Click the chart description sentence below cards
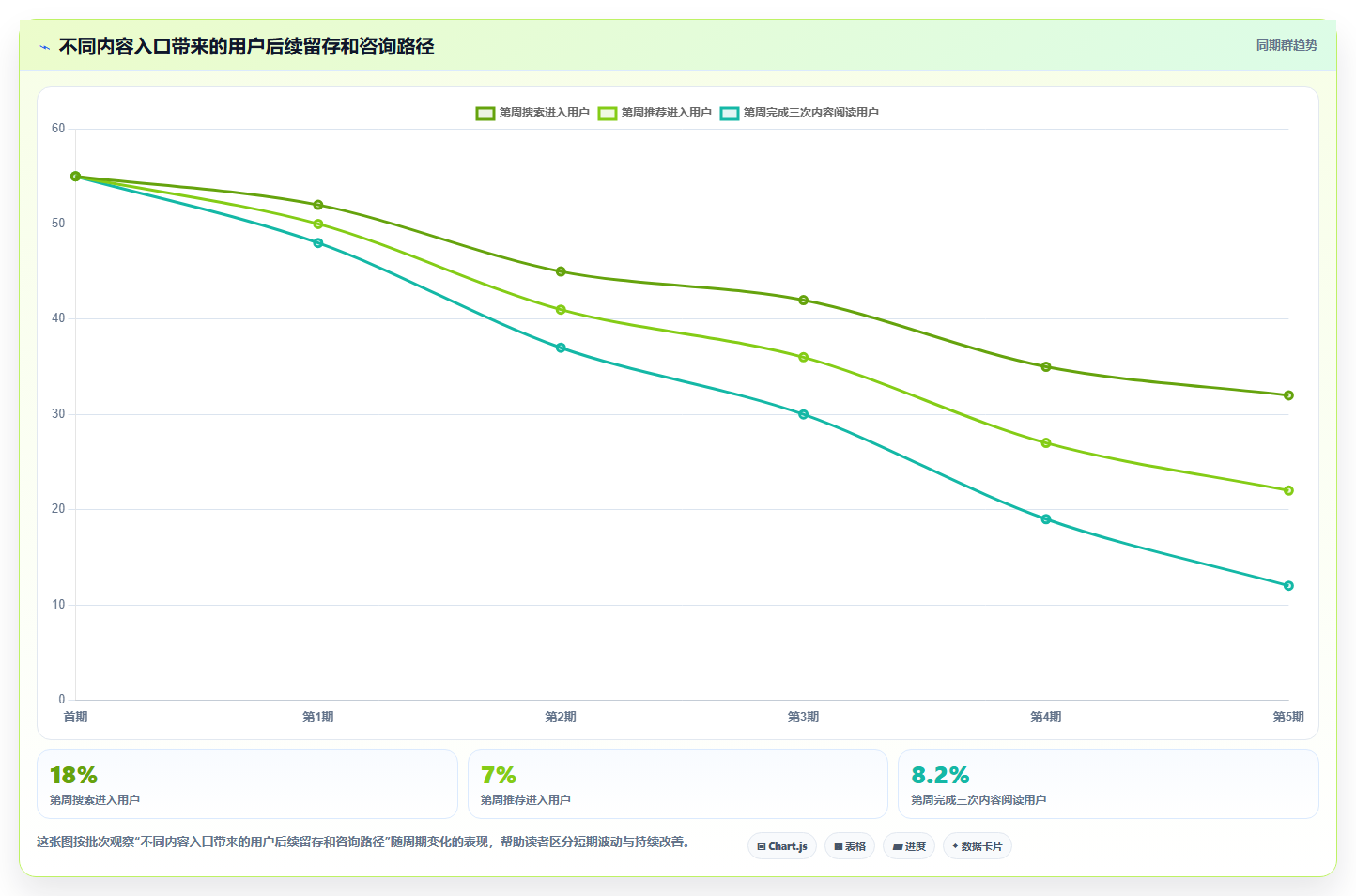Screen dimensions: 1356x896 pyautogui.click(x=365, y=842)
